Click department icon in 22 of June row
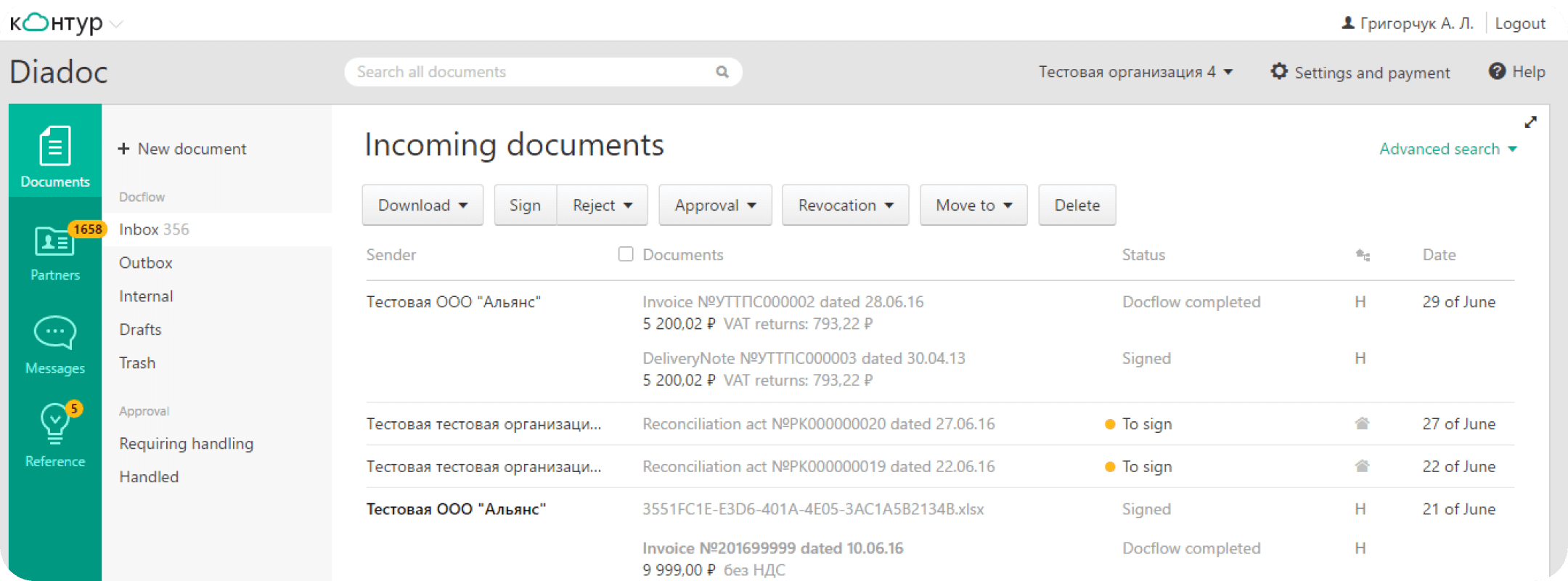 tap(1362, 466)
